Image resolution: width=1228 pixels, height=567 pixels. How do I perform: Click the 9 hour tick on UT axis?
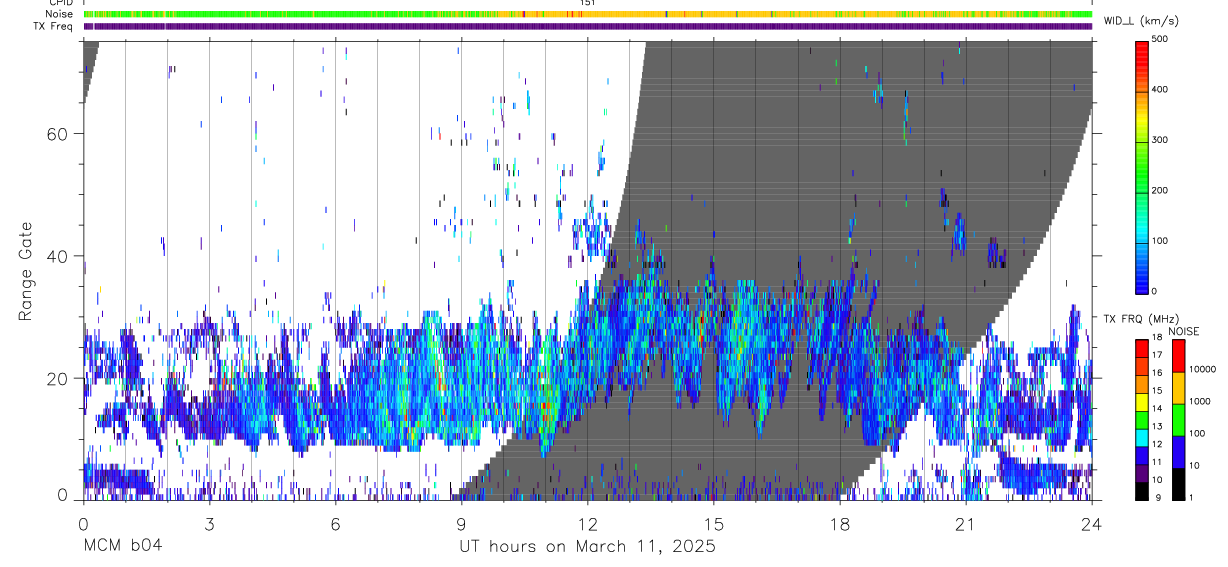tap(461, 522)
